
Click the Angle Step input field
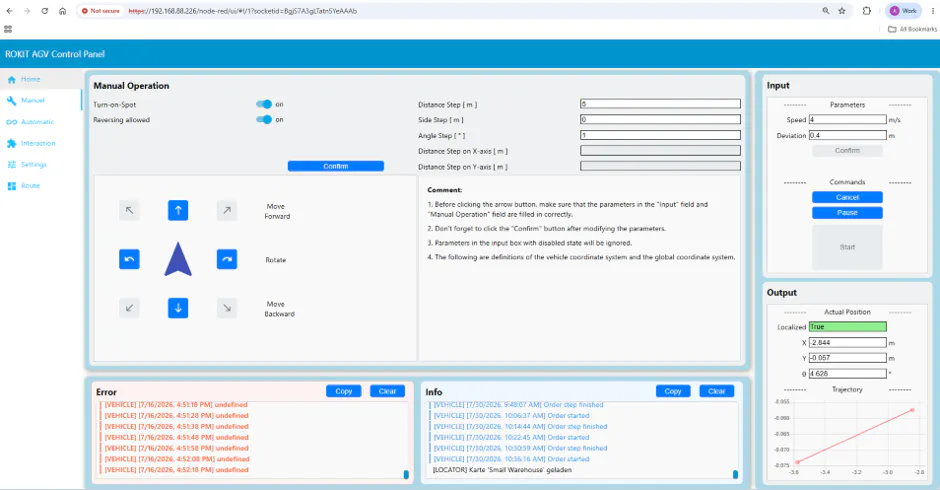coord(660,135)
